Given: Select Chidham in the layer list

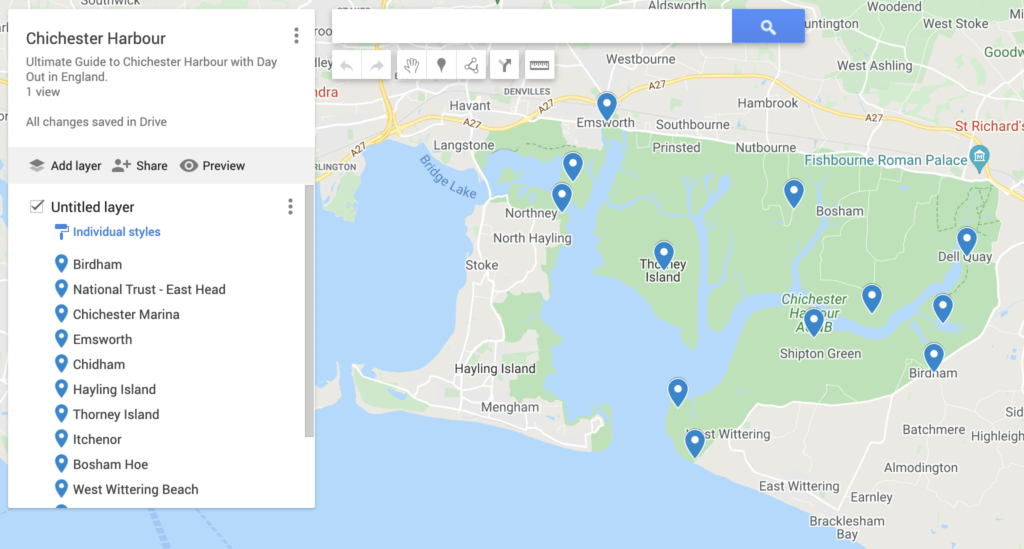Looking at the screenshot, I should click(99, 364).
